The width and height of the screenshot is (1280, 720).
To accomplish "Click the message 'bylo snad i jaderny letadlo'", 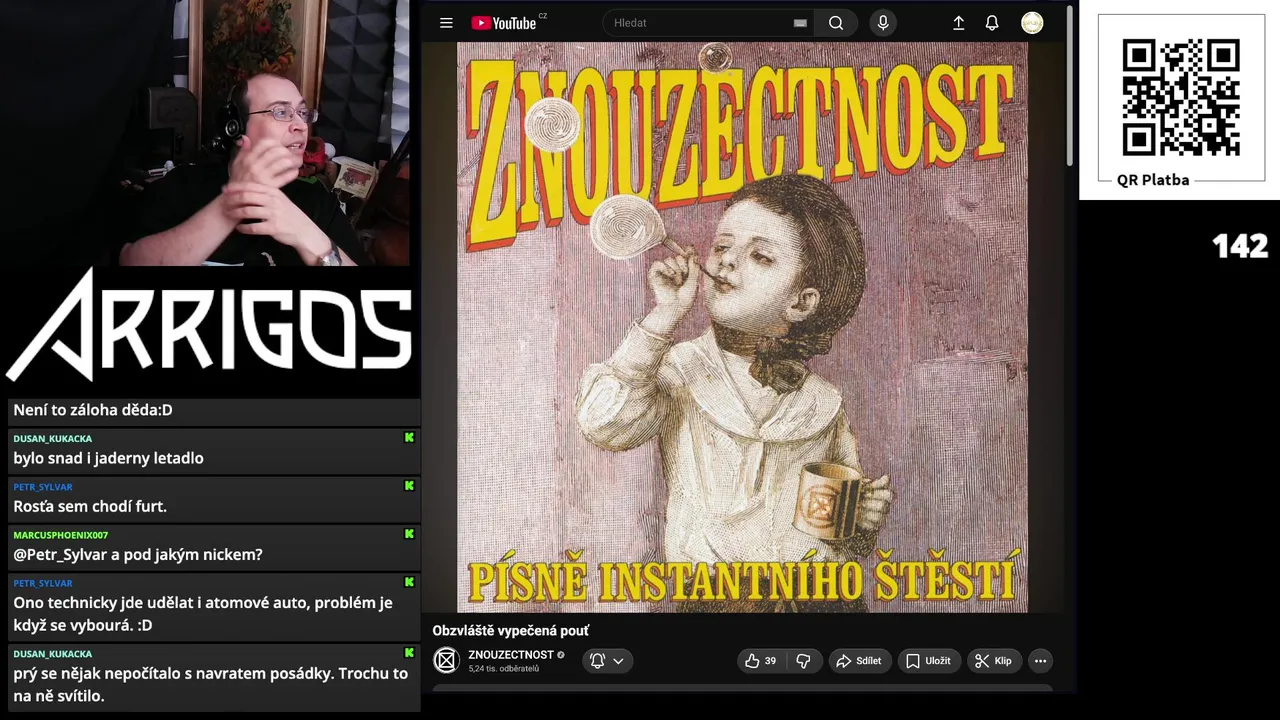I will (x=108, y=458).
